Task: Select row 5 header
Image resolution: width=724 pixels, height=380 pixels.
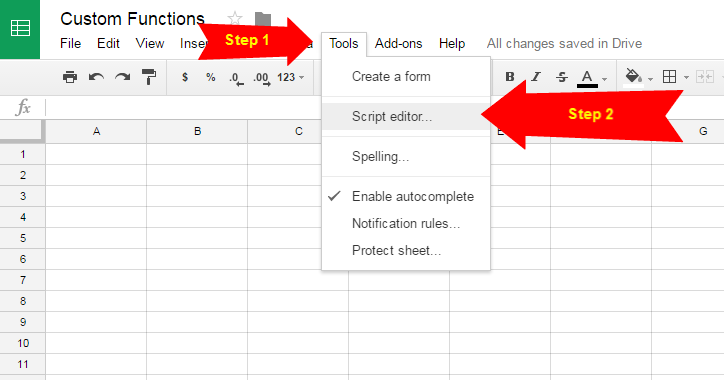Action: (23, 238)
